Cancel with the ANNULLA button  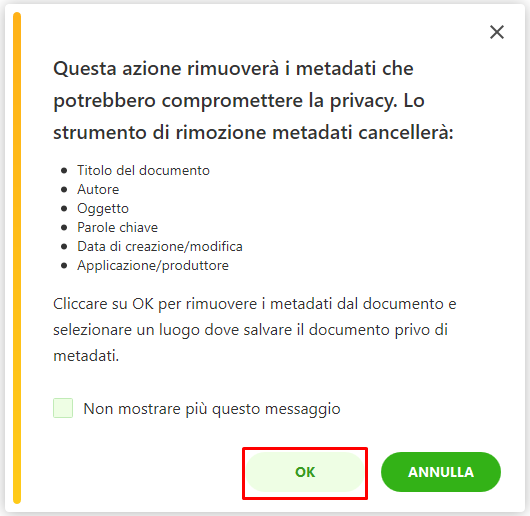[441, 472]
